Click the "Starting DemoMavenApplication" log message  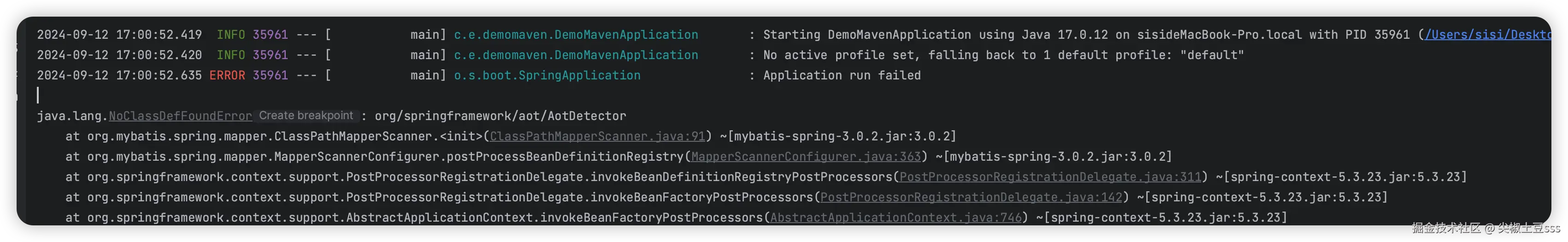867,35
